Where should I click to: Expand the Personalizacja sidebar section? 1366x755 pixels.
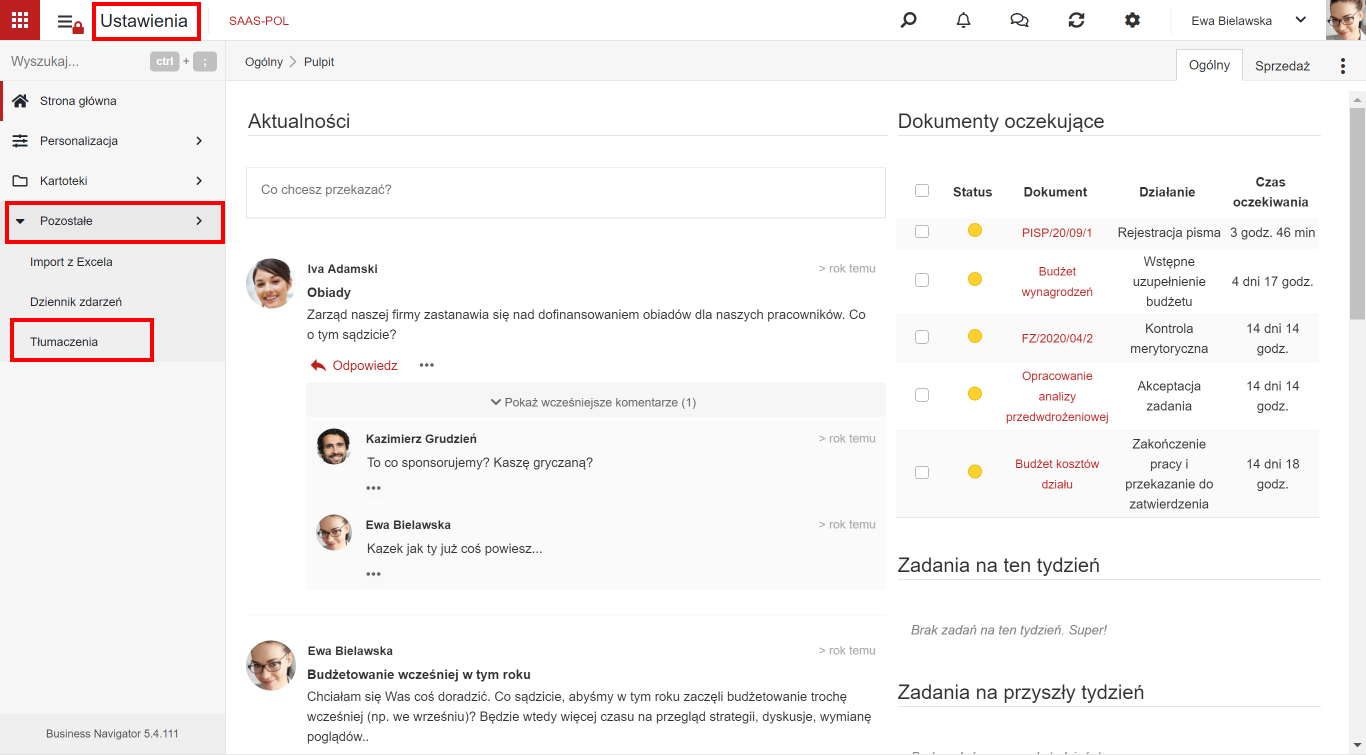113,141
